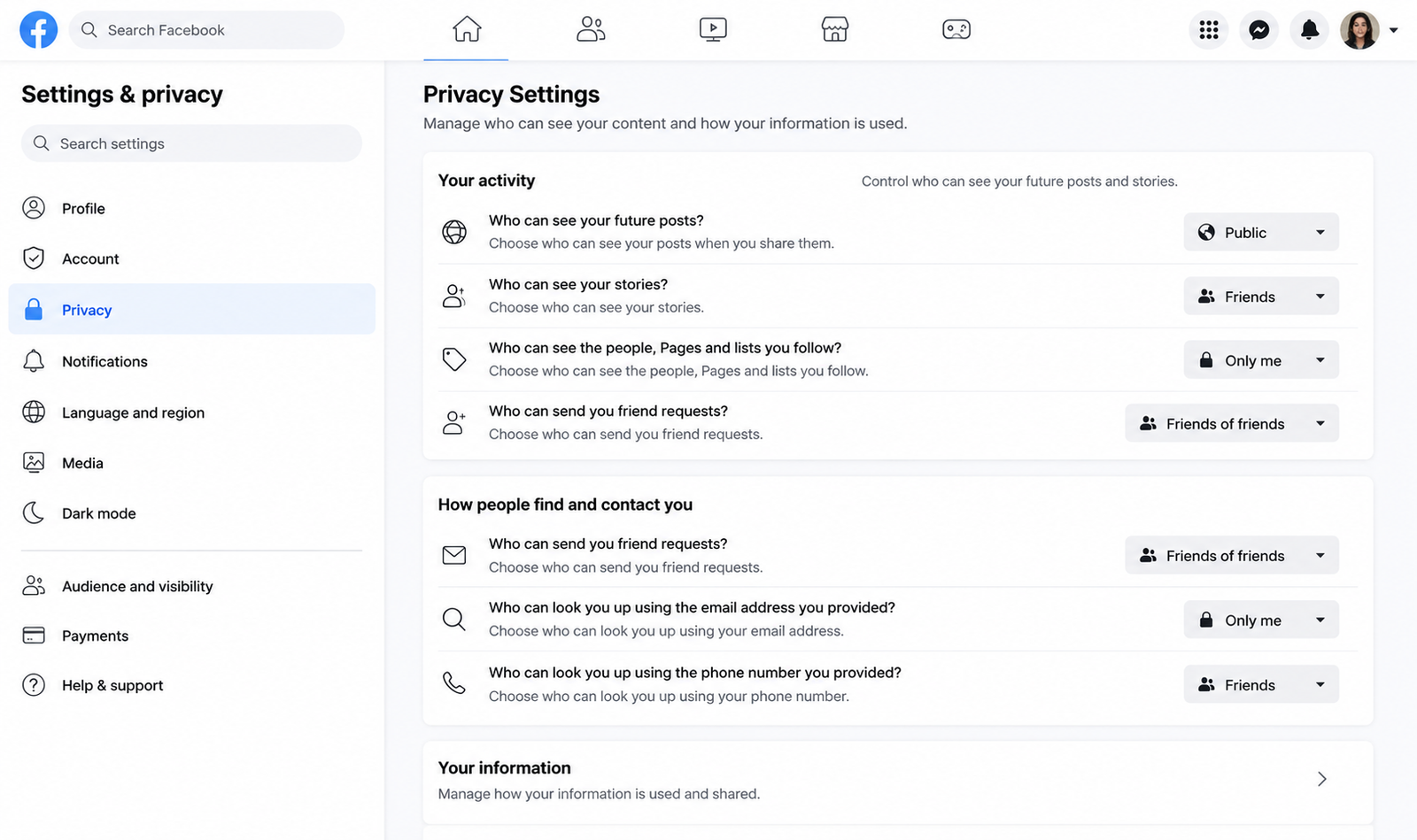This screenshot has width=1417, height=840.
Task: Open the Gaming icon
Action: [956, 29]
